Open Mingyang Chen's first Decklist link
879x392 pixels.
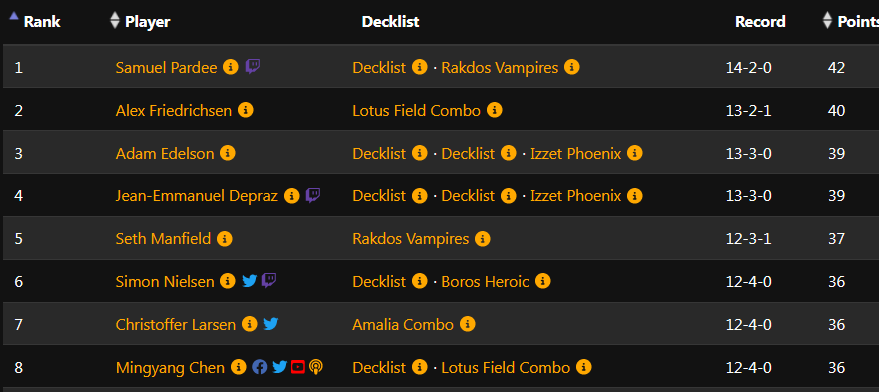point(379,368)
